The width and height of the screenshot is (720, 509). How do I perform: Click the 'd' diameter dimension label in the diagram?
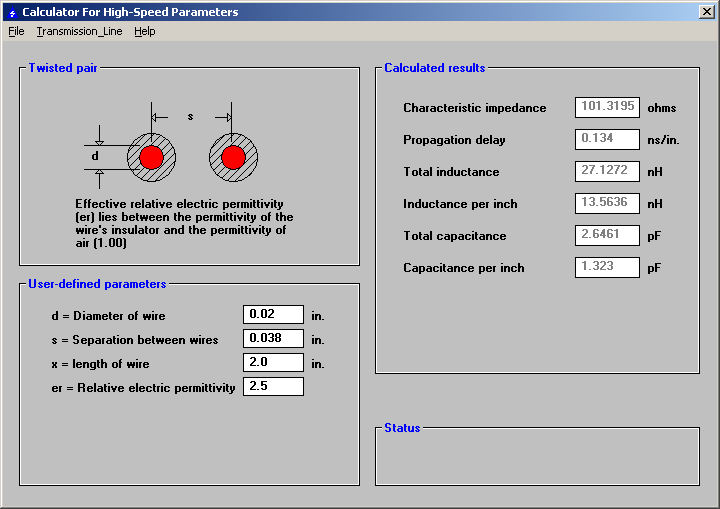[x=95, y=156]
